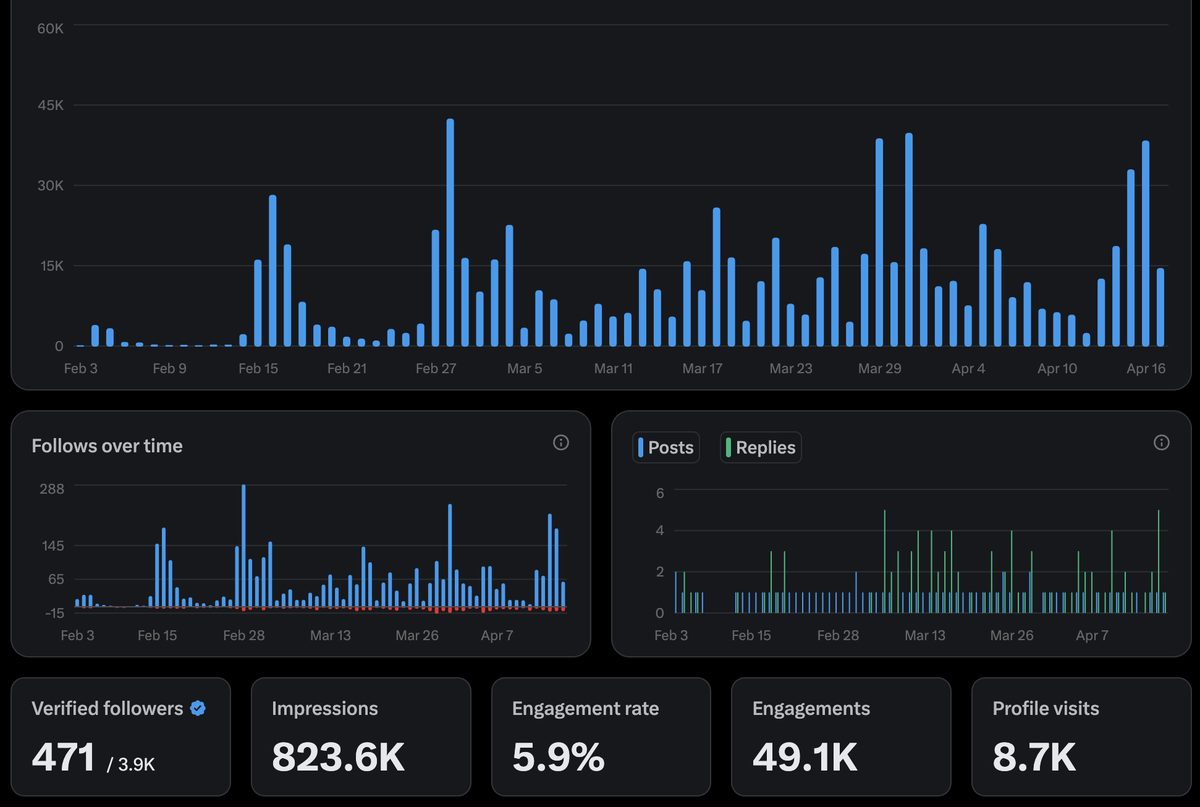Toggle the Posts series legend
1200x807 pixels.
[x=665, y=447]
